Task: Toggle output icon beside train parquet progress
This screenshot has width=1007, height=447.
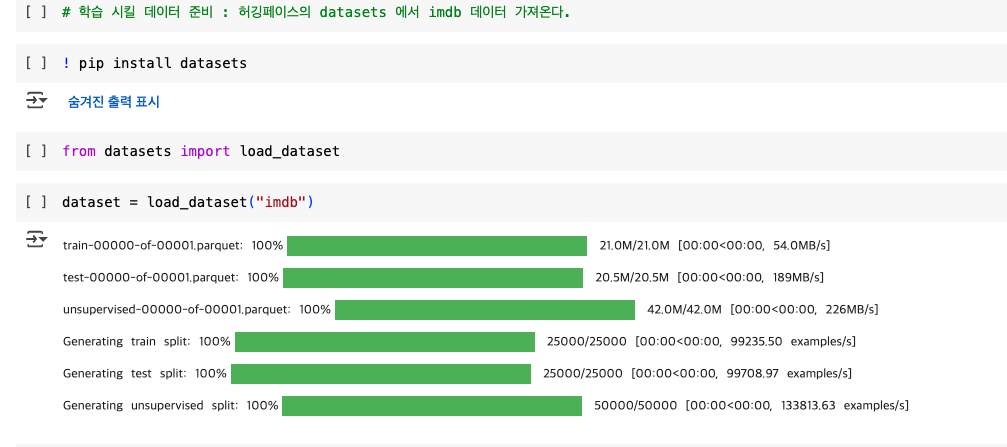Action: click(x=37, y=240)
